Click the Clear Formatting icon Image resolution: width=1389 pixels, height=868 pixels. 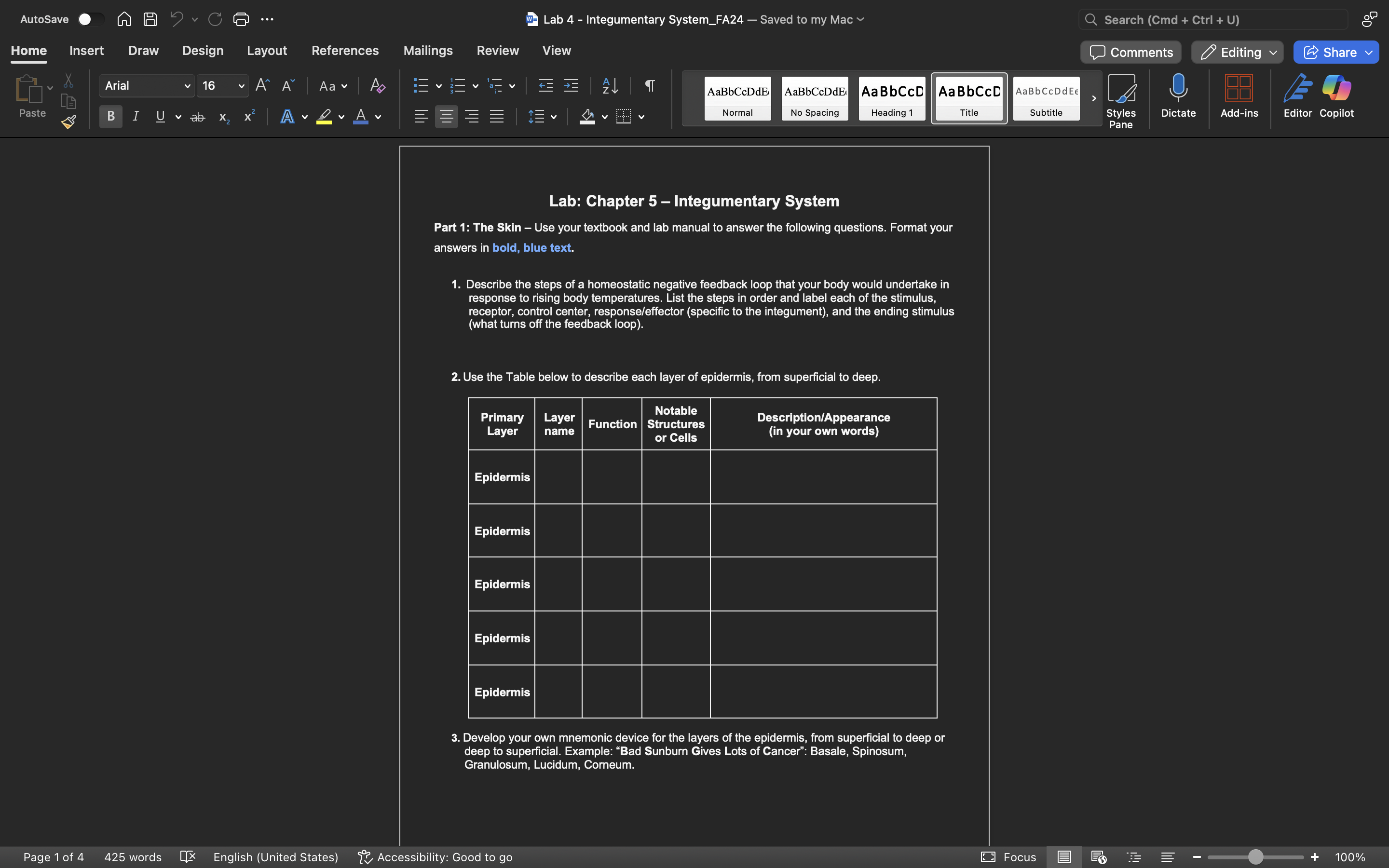pos(377,85)
